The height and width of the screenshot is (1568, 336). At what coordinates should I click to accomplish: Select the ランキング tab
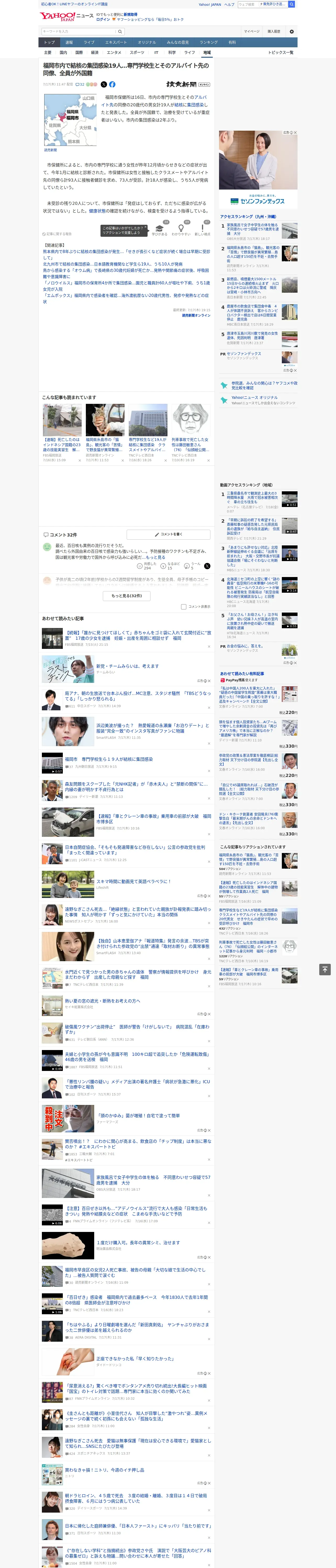pyautogui.click(x=209, y=43)
